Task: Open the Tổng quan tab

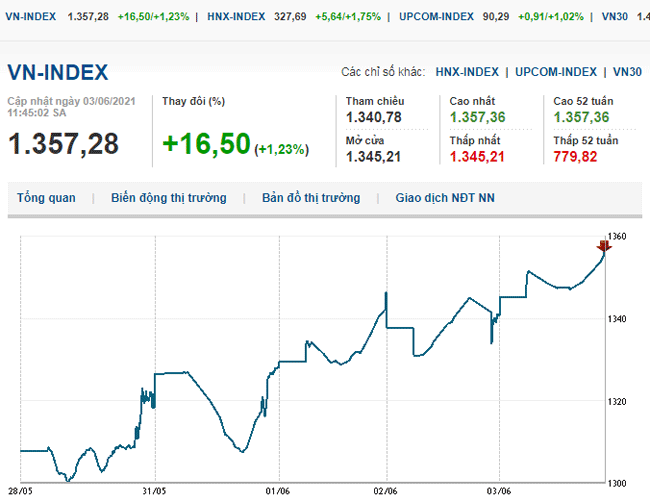Action: (46, 198)
